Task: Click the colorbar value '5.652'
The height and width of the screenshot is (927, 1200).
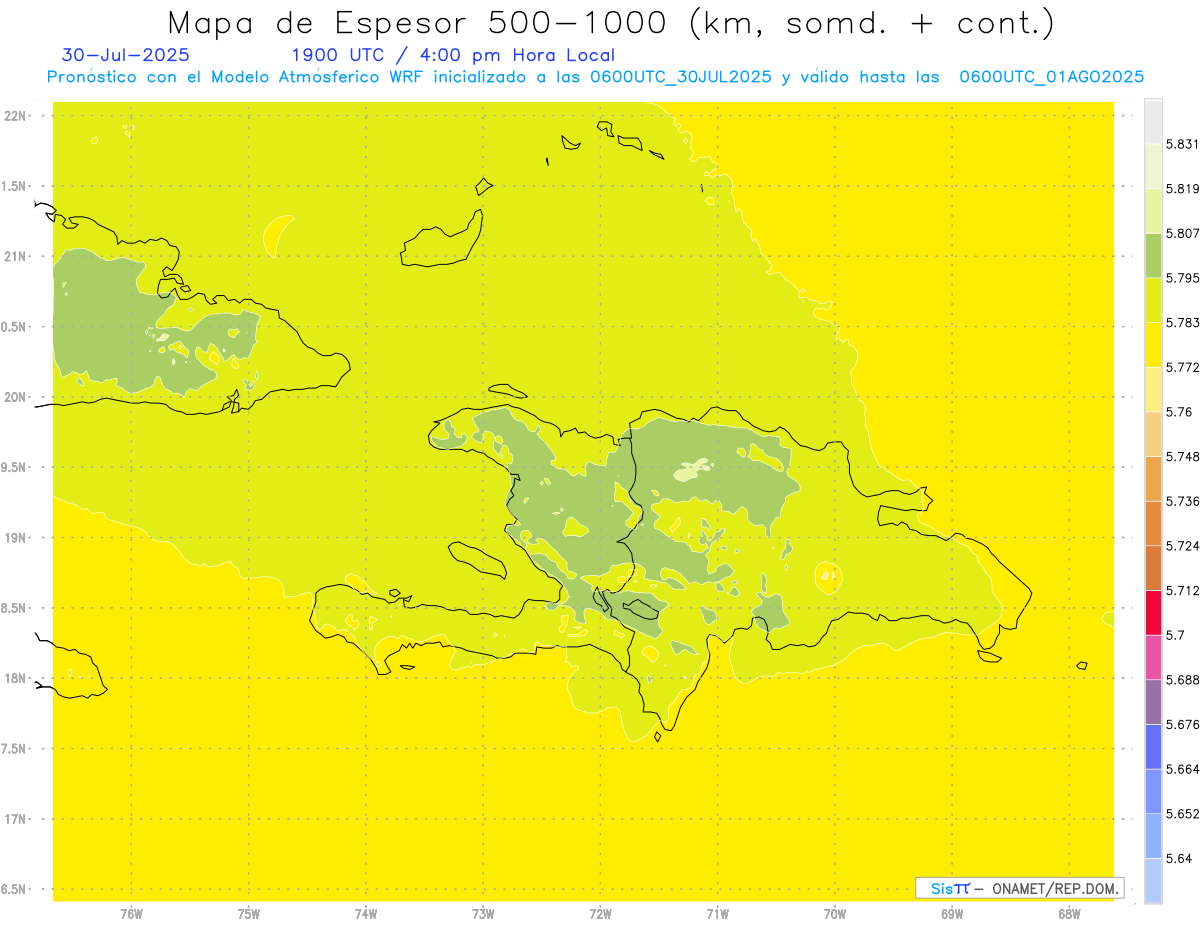Action: (x=1182, y=814)
